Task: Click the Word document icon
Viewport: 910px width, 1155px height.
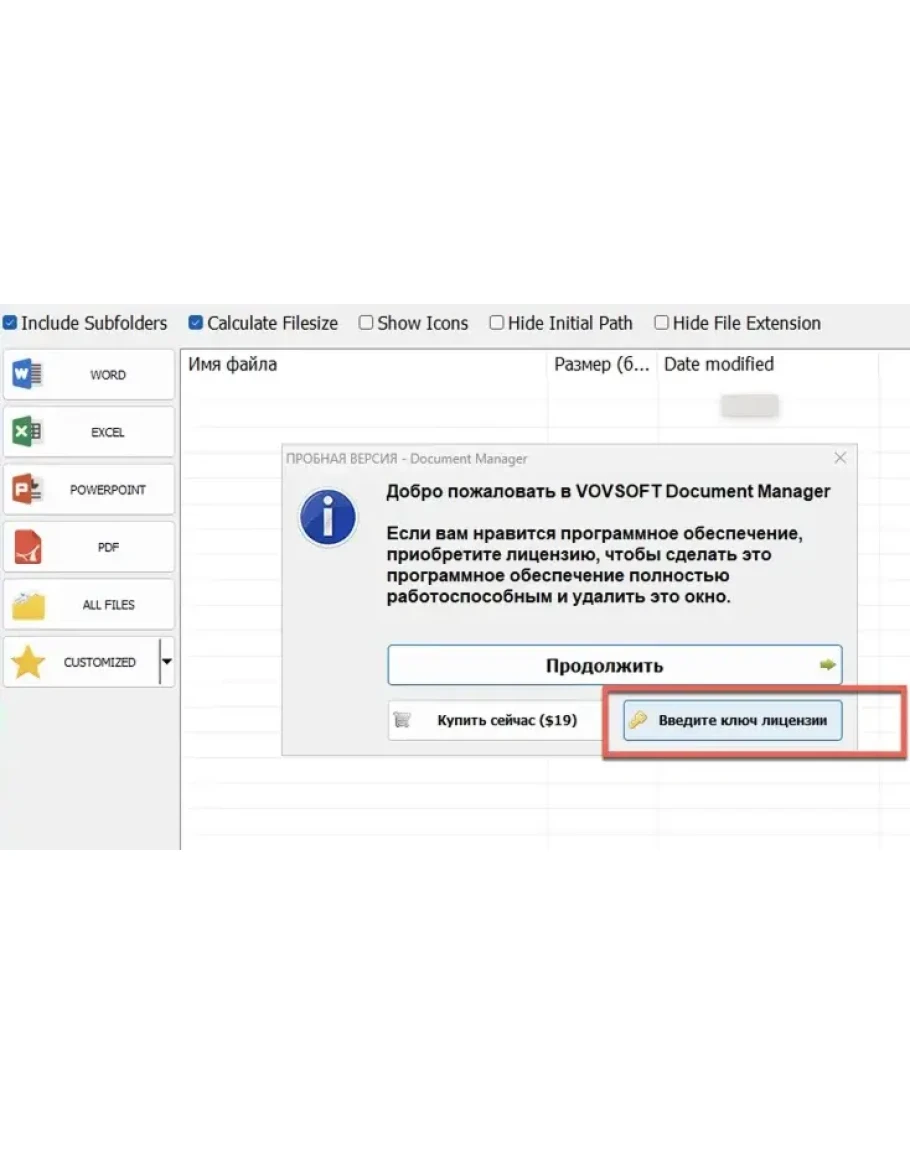Action: (27, 375)
